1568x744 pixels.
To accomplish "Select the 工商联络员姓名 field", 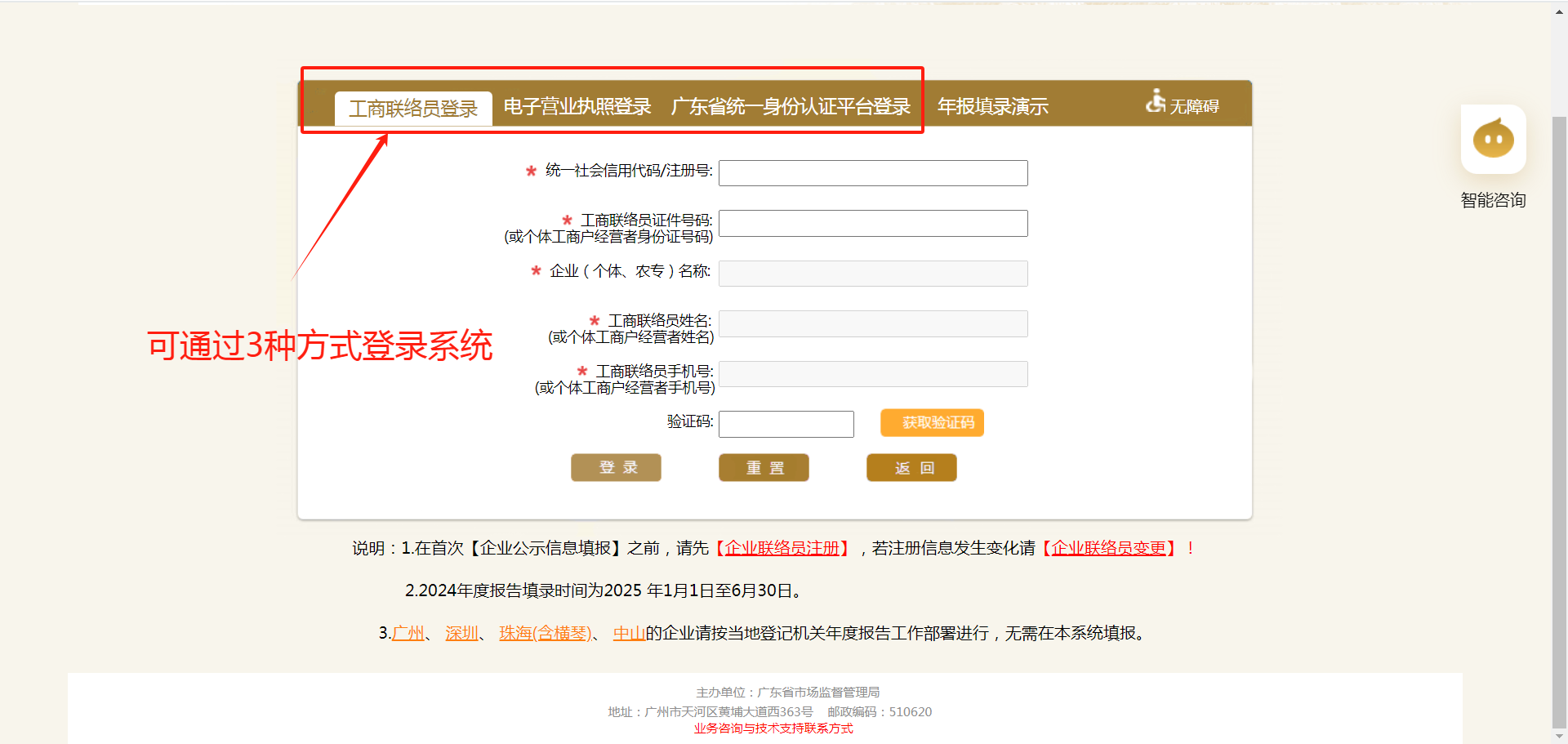I will click(x=872, y=324).
